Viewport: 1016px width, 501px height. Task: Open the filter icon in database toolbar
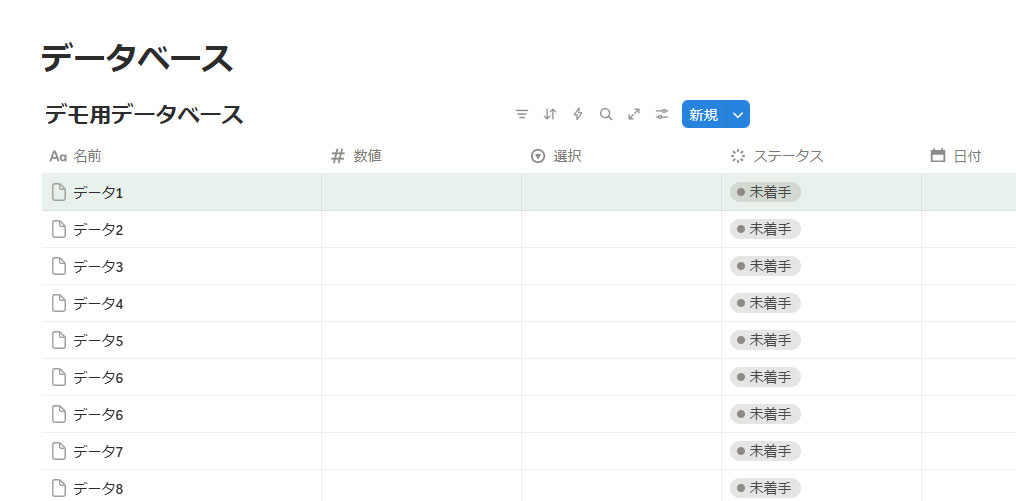pos(521,114)
